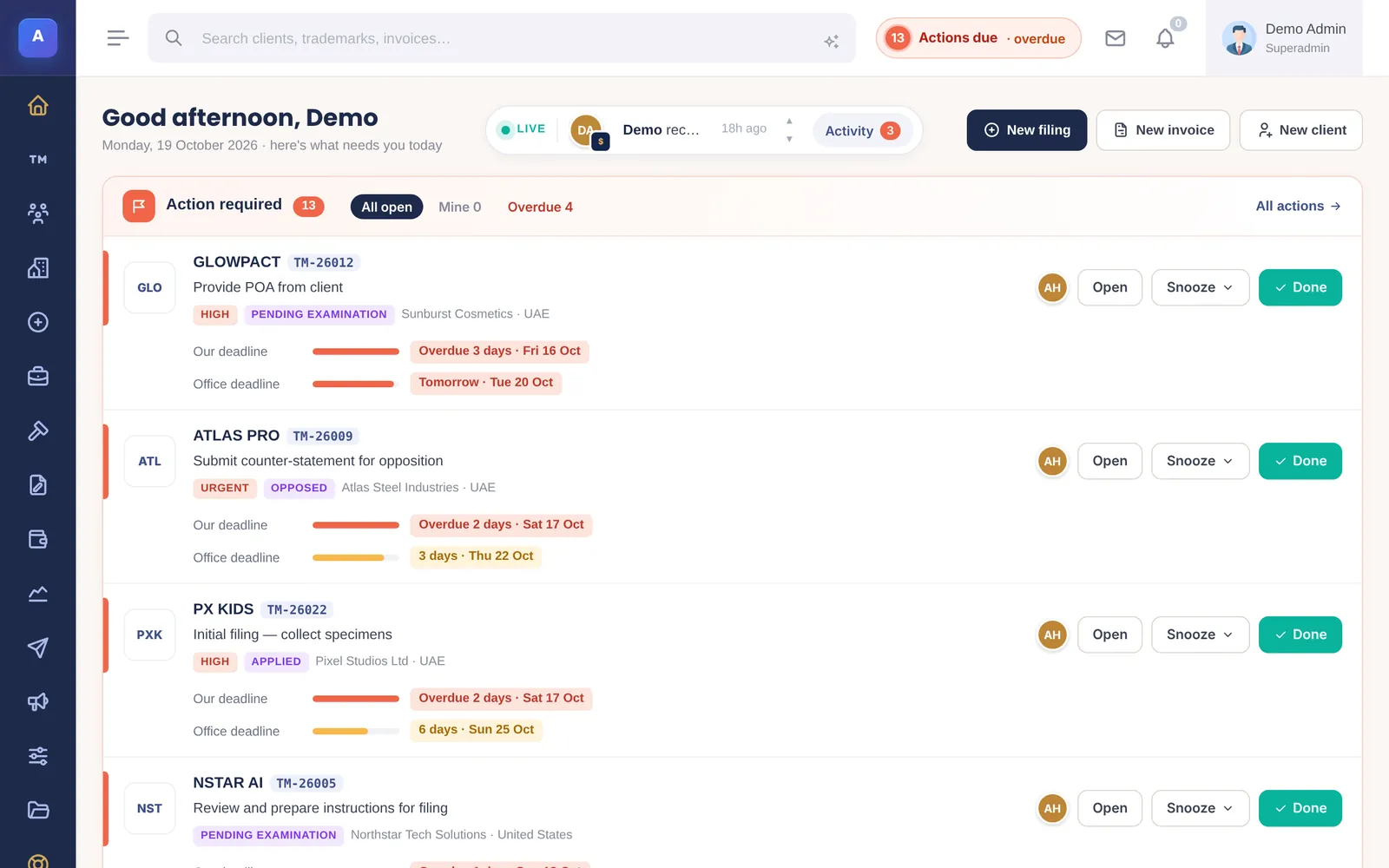The width and height of the screenshot is (1389, 868).
Task: Mark GLOWPACT action as Done
Action: click(1300, 287)
